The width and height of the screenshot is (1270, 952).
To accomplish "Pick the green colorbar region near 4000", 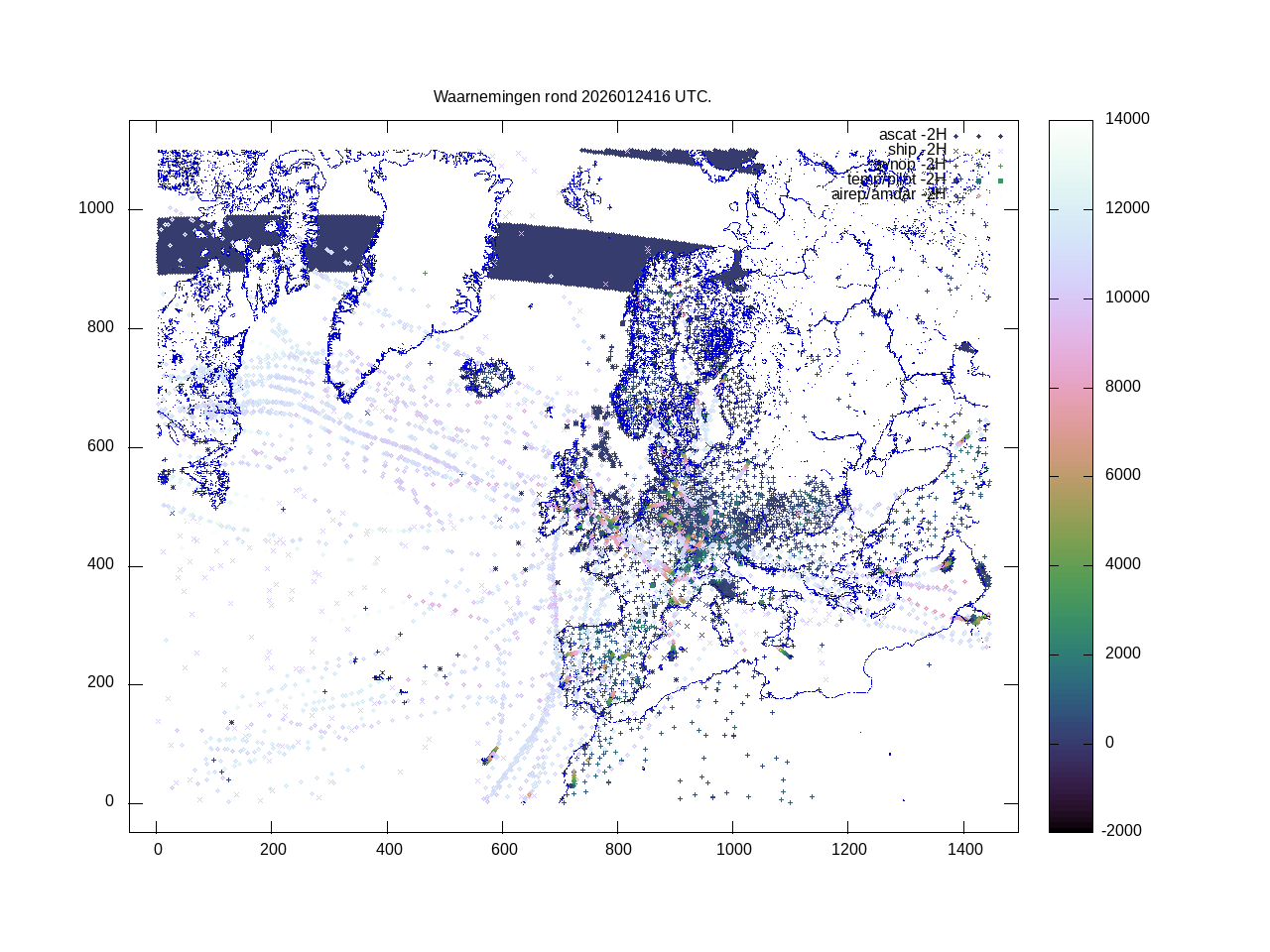I will click(1071, 564).
